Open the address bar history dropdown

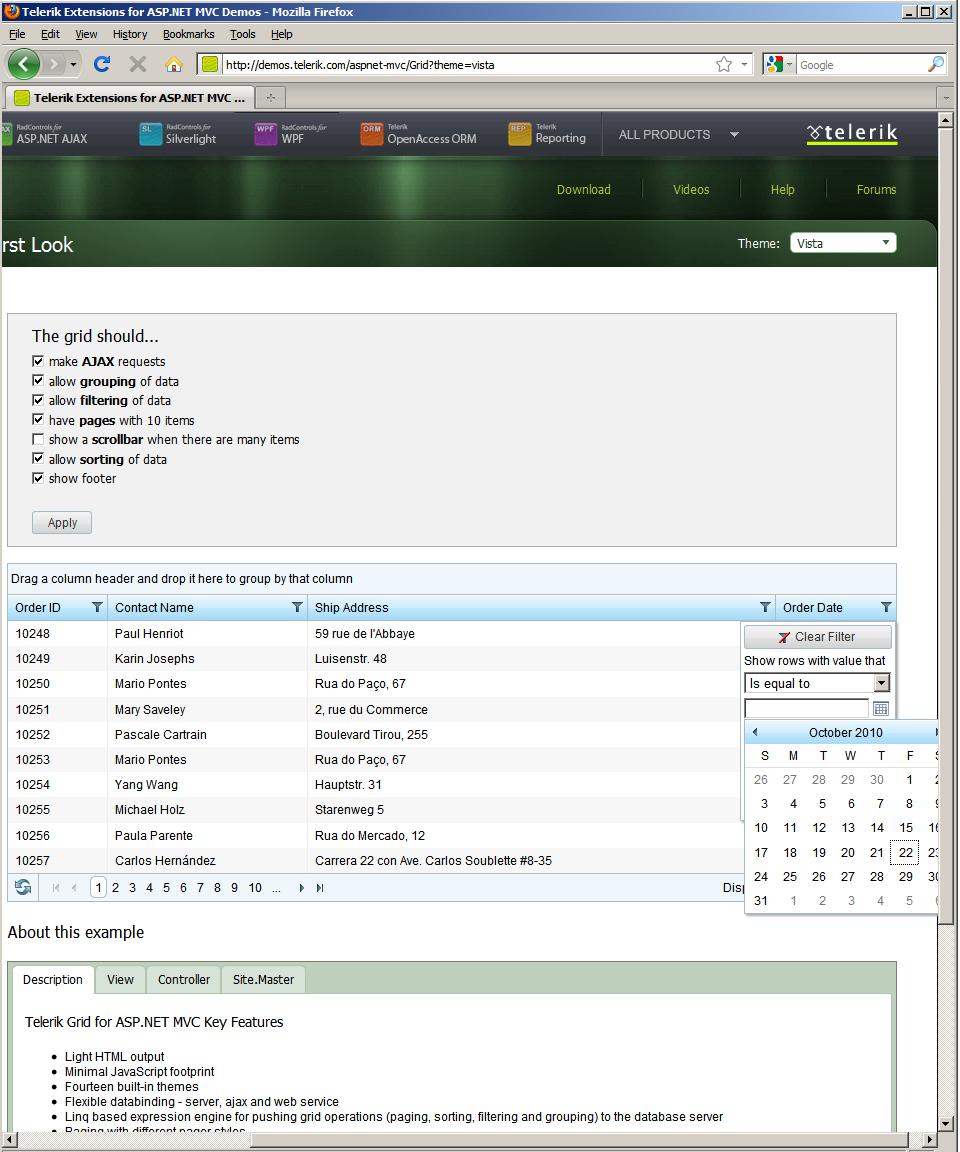coord(744,65)
